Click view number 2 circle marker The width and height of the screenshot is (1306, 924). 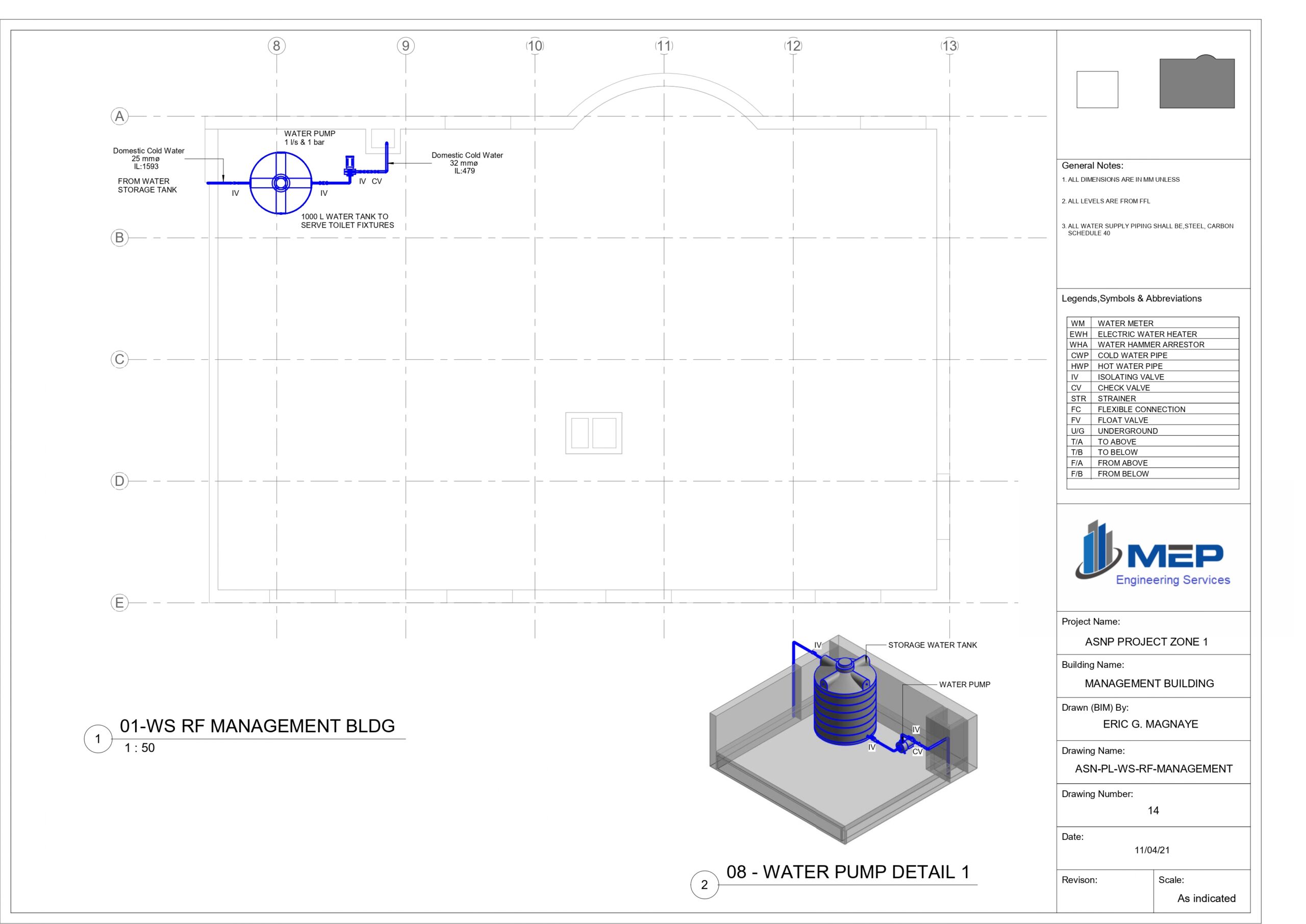(704, 885)
